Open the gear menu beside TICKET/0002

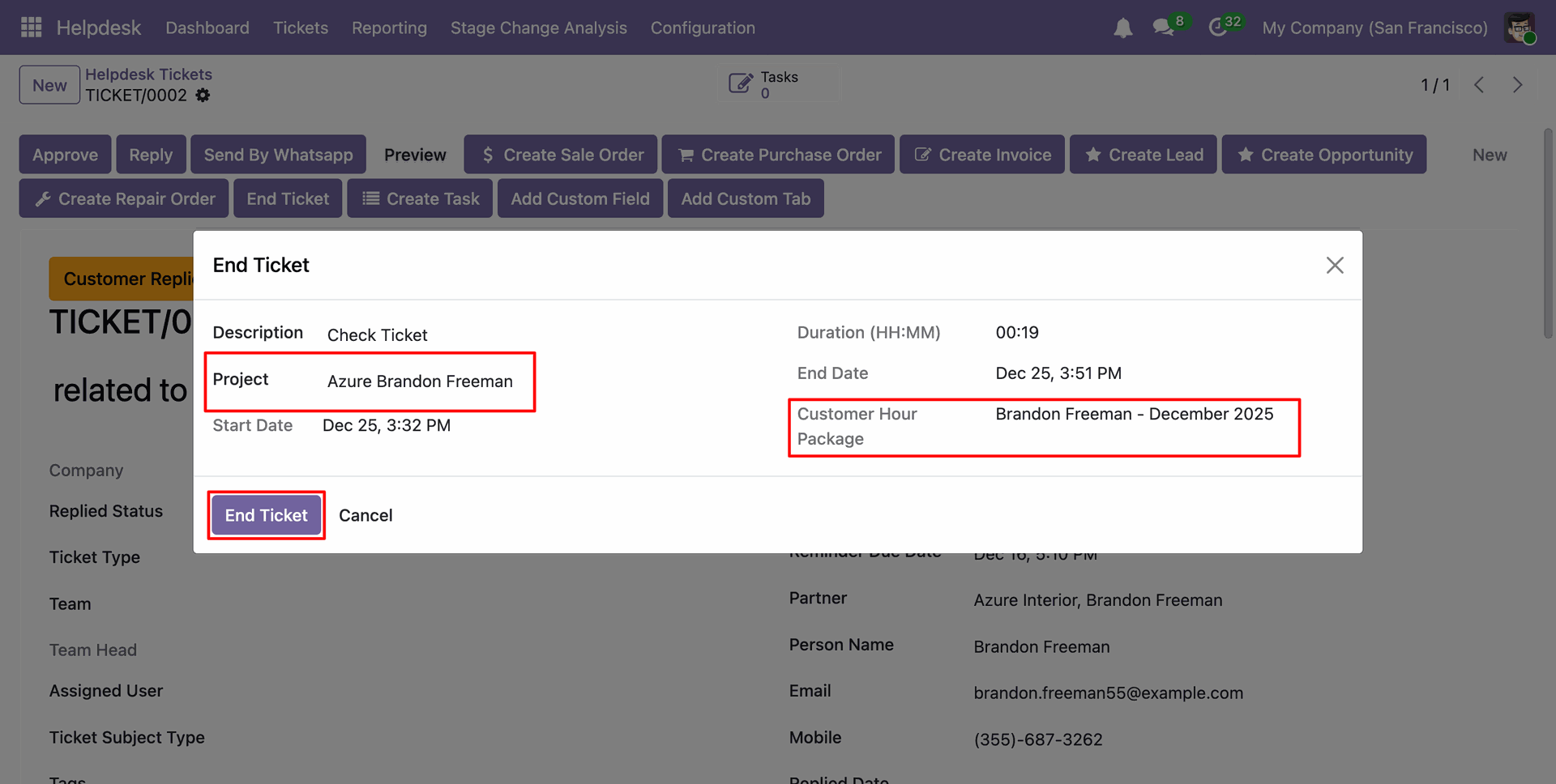[x=203, y=96]
